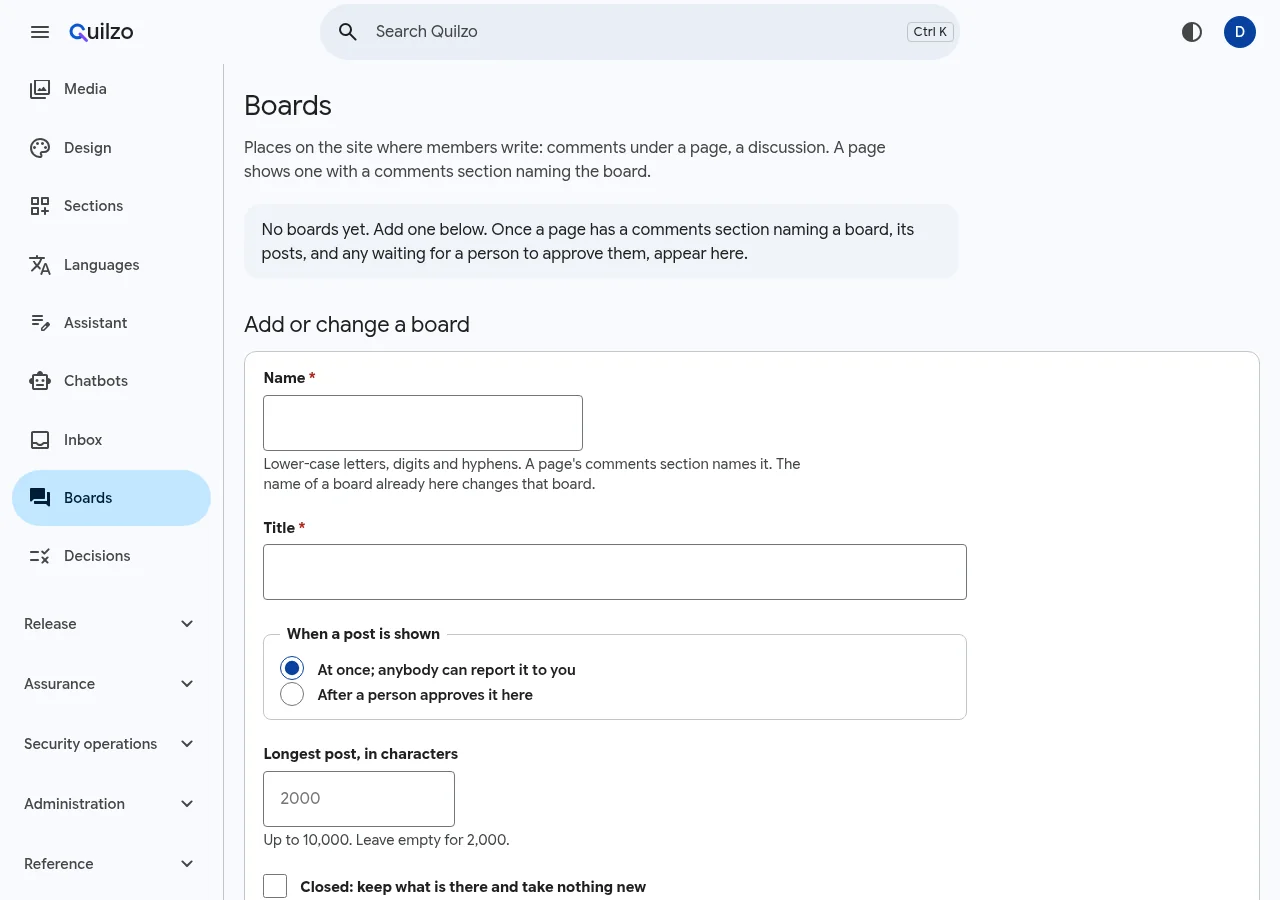
Task: Click the Search Quilzo field
Action: pos(638,32)
